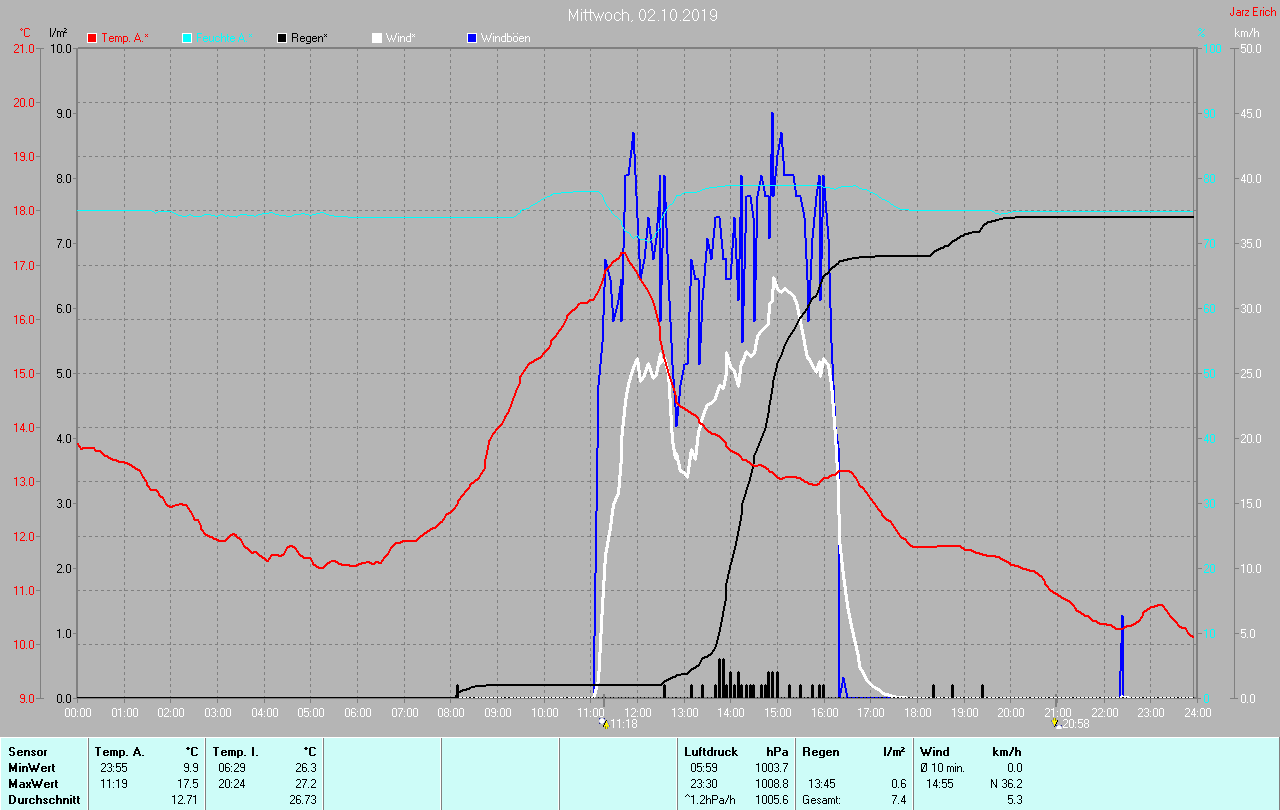Click the indoor temperature maximum 27.2
The width and height of the screenshot is (1280, 810).
point(304,784)
